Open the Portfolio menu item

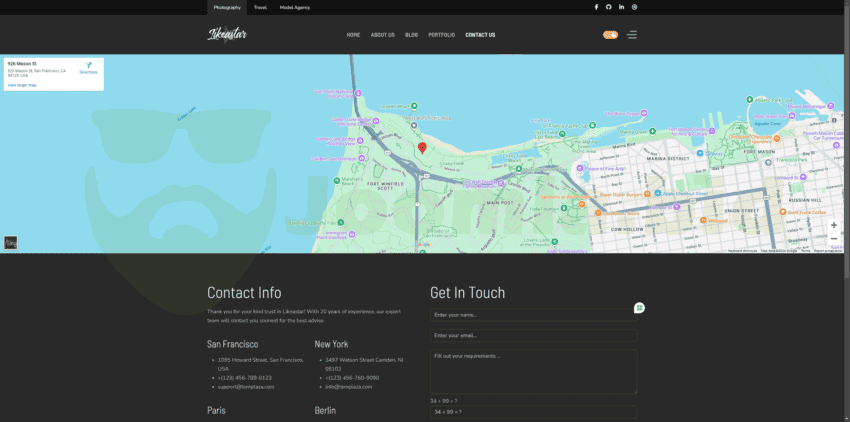(x=441, y=35)
